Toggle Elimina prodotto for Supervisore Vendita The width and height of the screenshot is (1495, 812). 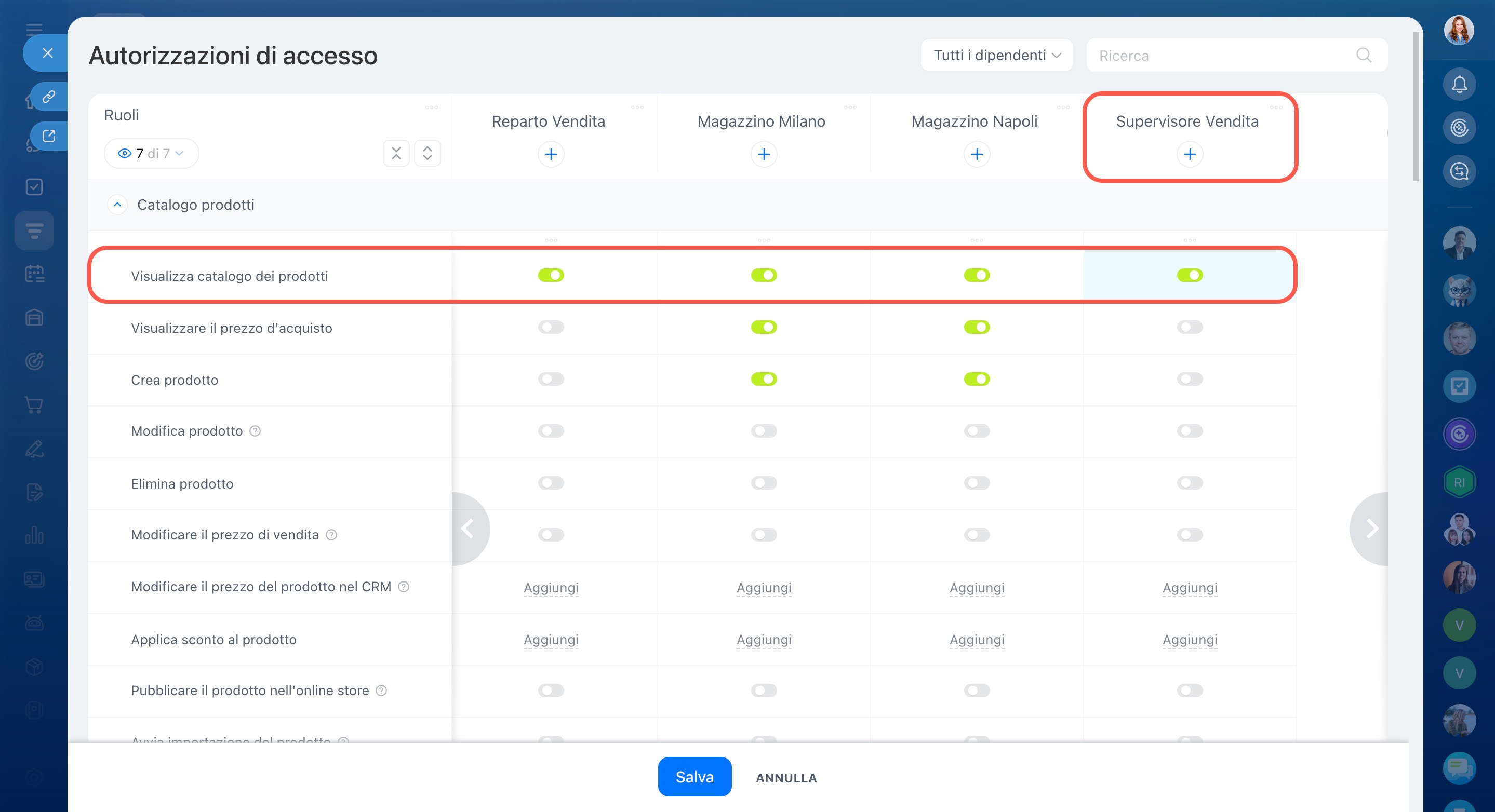(x=1189, y=483)
